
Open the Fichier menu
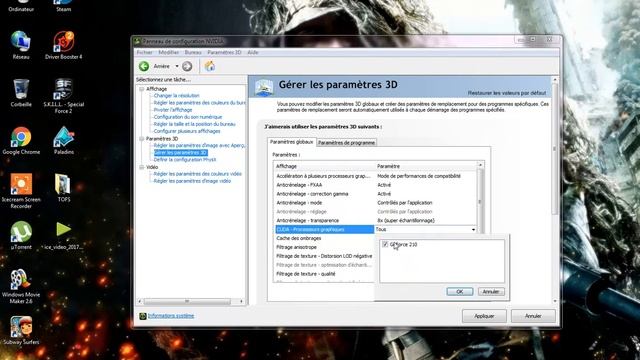[144, 53]
